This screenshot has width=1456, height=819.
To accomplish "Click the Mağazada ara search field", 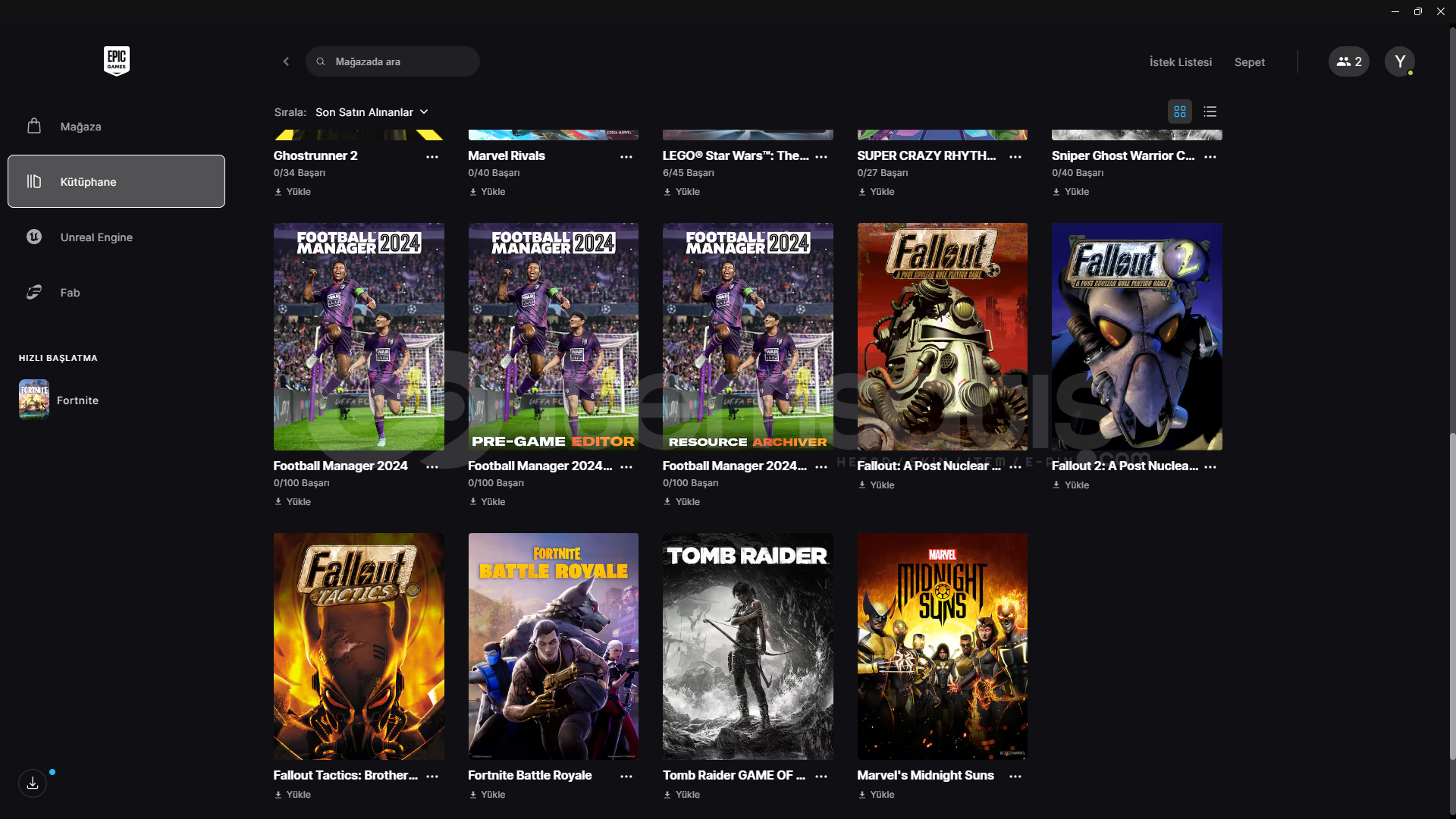I will 393,61.
